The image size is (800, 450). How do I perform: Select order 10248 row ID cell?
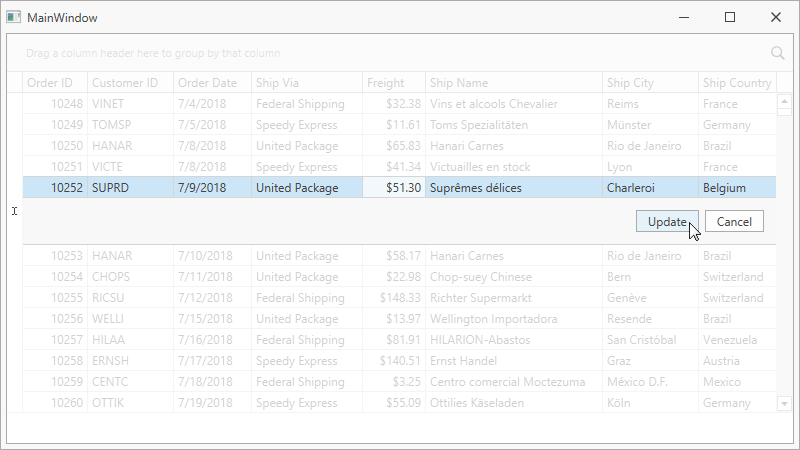pyautogui.click(x=55, y=104)
